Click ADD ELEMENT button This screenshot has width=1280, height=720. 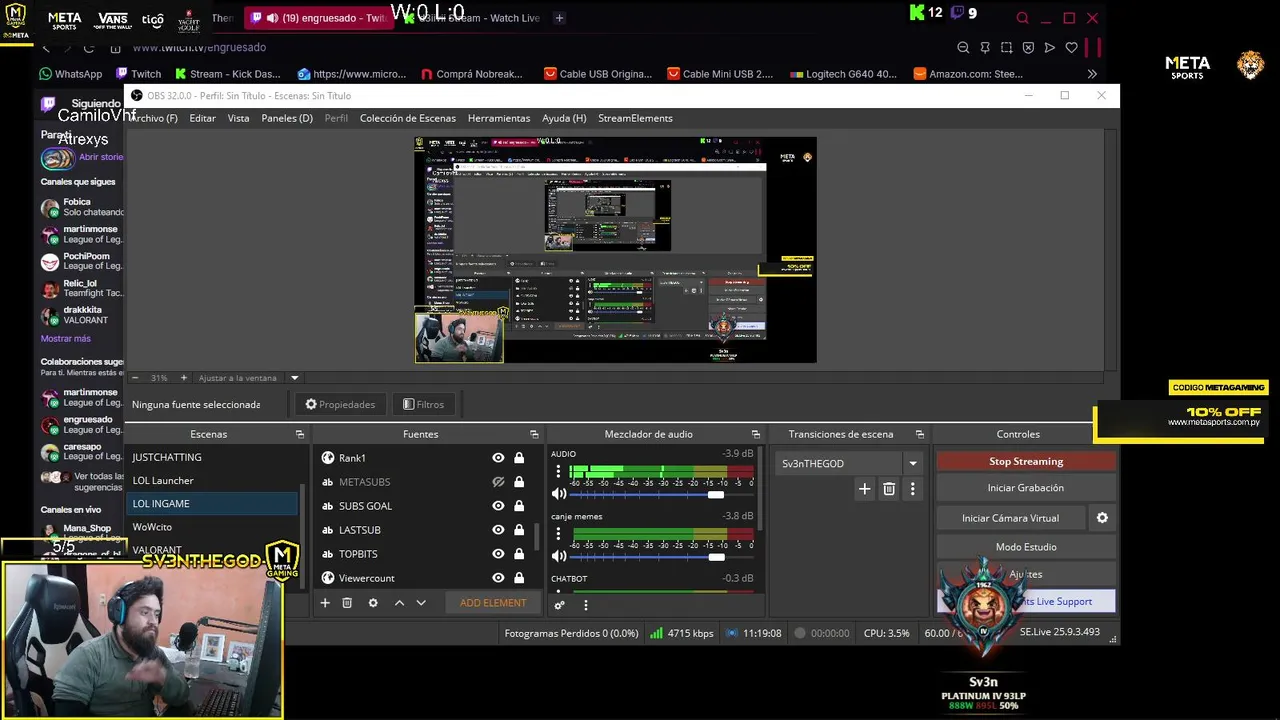click(x=493, y=603)
